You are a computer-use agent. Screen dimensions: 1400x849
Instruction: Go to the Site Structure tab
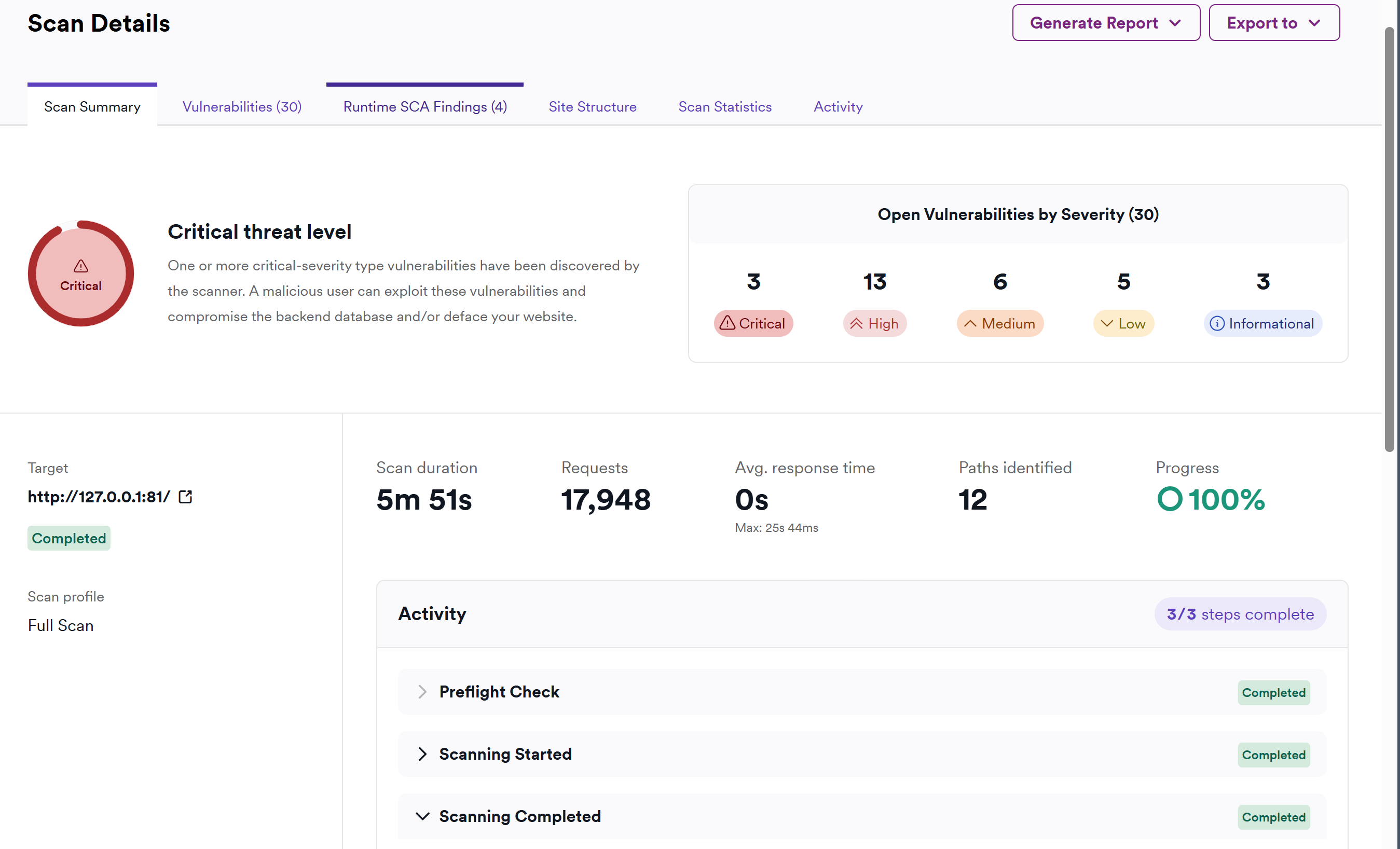coord(592,107)
